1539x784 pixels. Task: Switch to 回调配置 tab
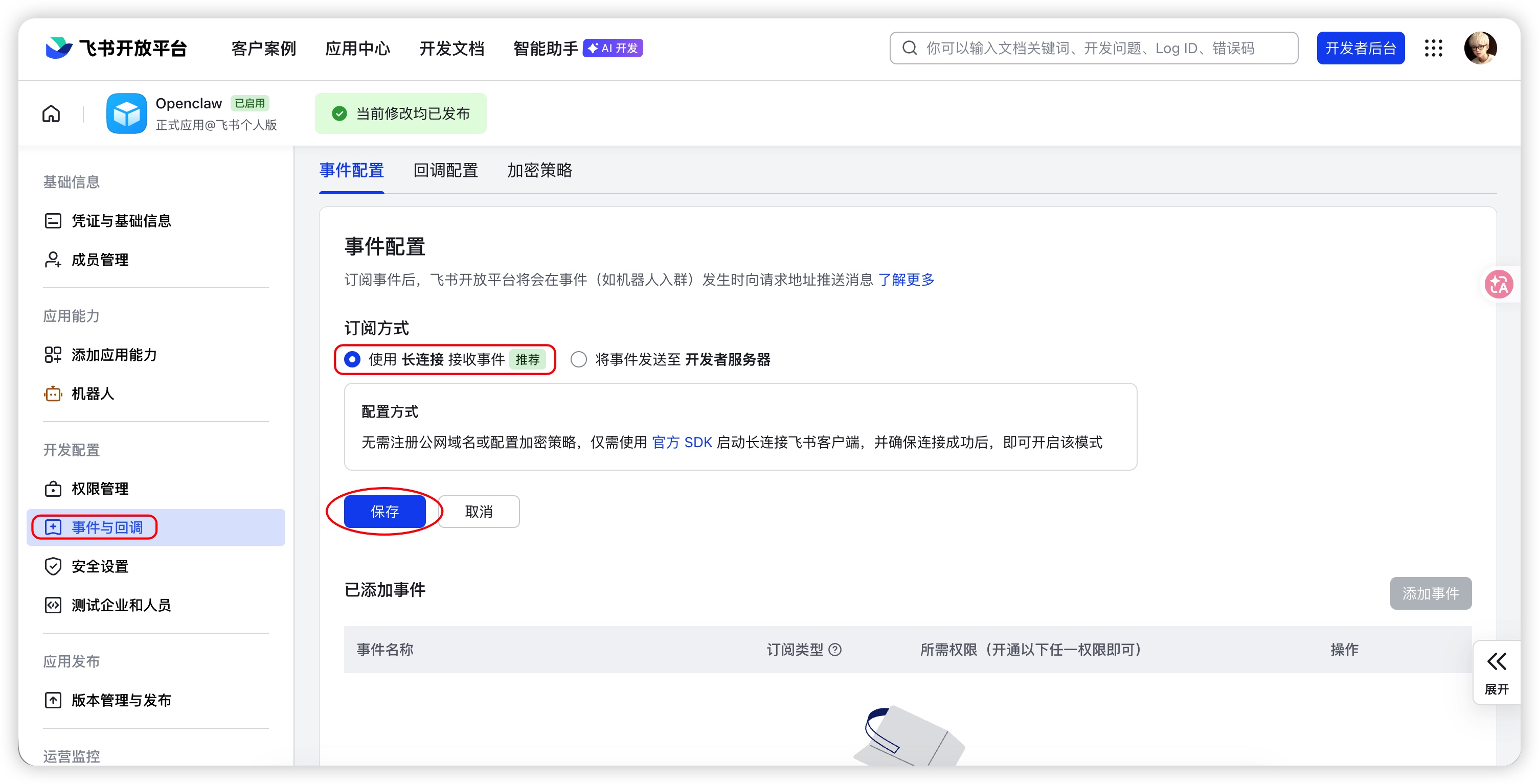pyautogui.click(x=445, y=171)
